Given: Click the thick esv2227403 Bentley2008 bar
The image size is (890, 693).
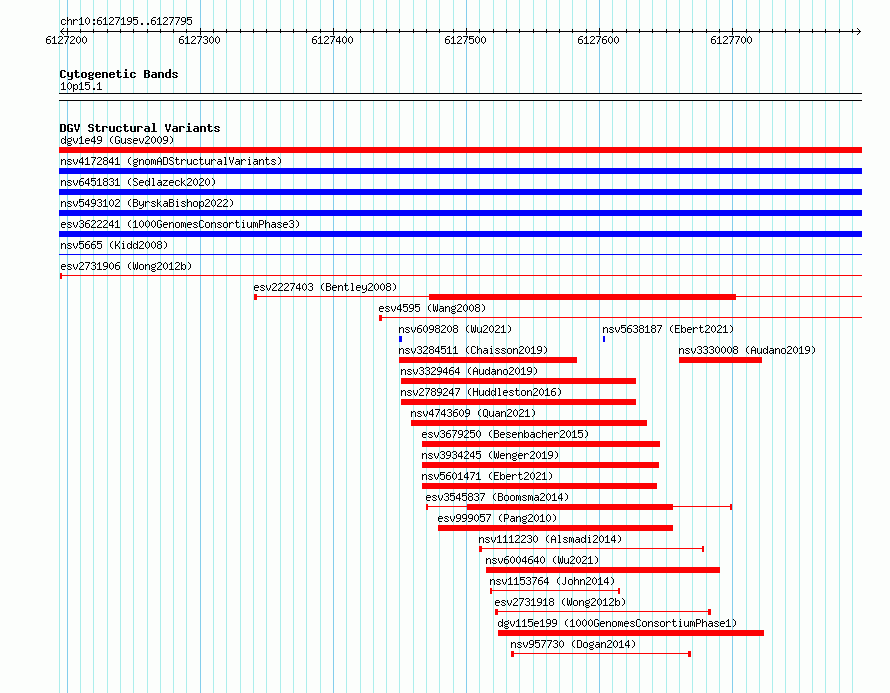Looking at the screenshot, I should point(582,297).
